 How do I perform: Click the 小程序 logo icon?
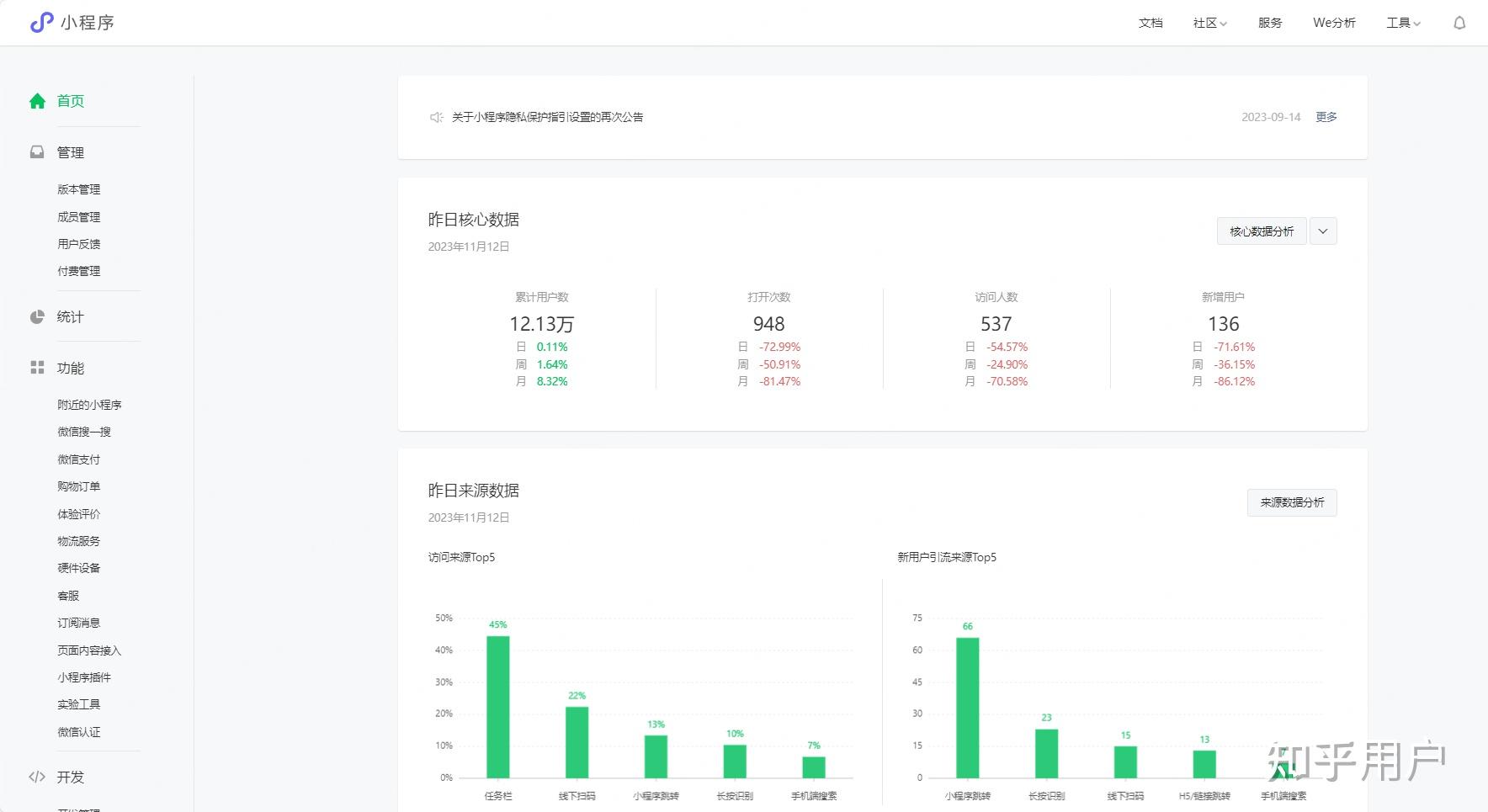tap(41, 23)
